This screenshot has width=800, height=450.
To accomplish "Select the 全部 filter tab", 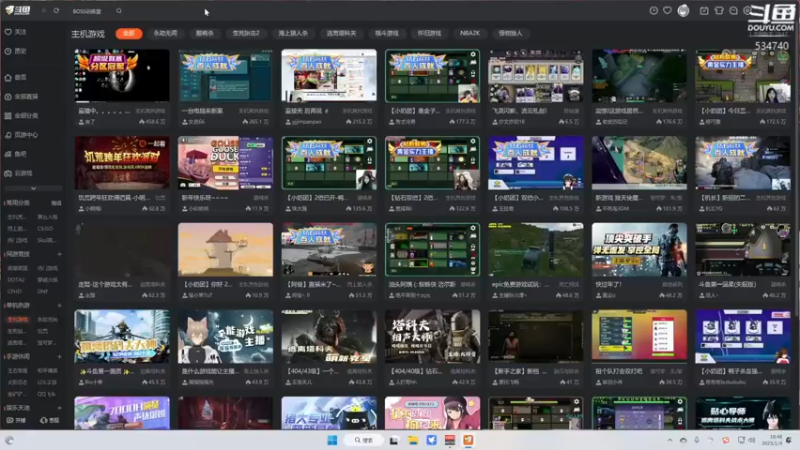I will (129, 33).
